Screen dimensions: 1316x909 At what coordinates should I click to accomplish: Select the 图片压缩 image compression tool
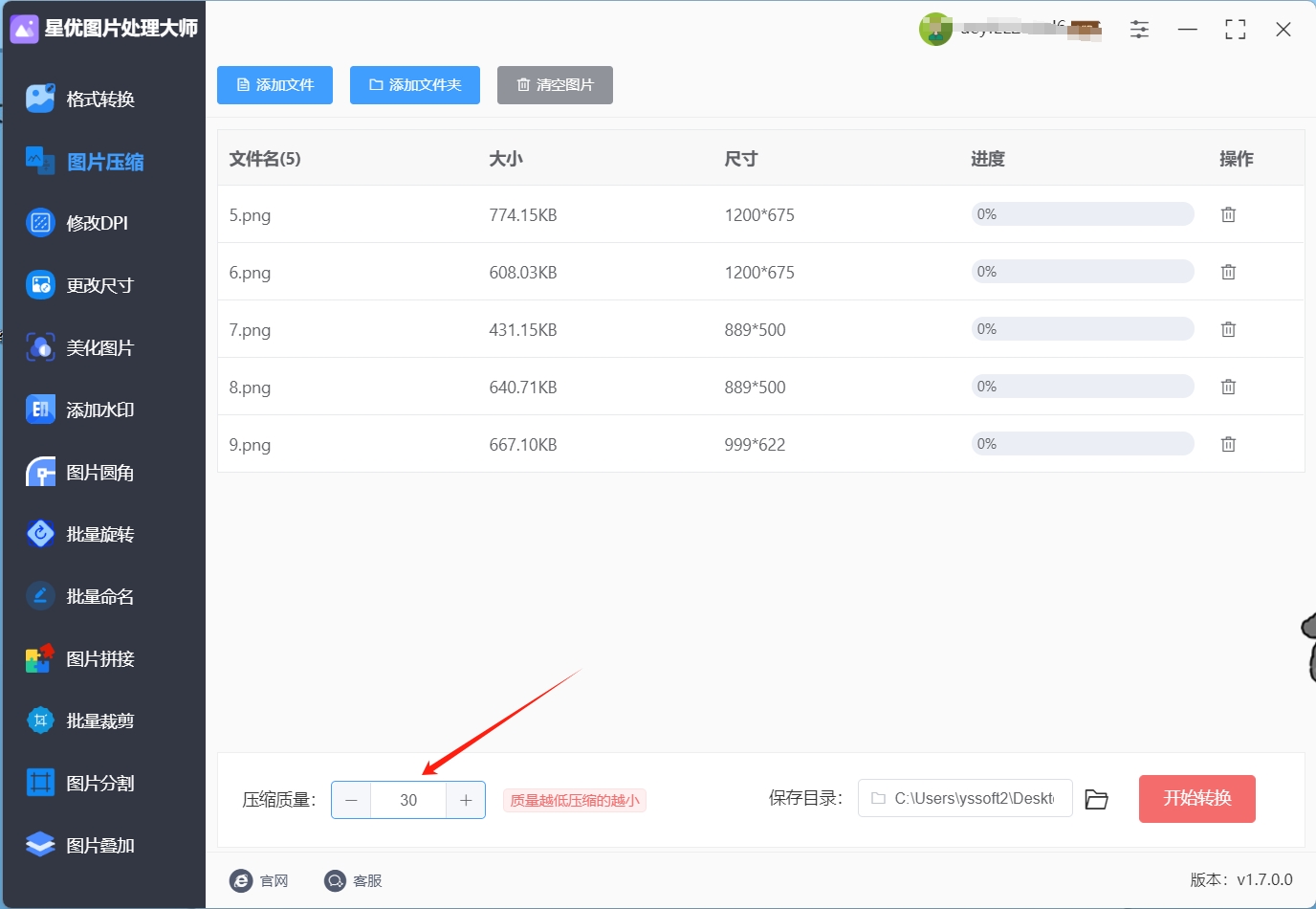(85, 162)
